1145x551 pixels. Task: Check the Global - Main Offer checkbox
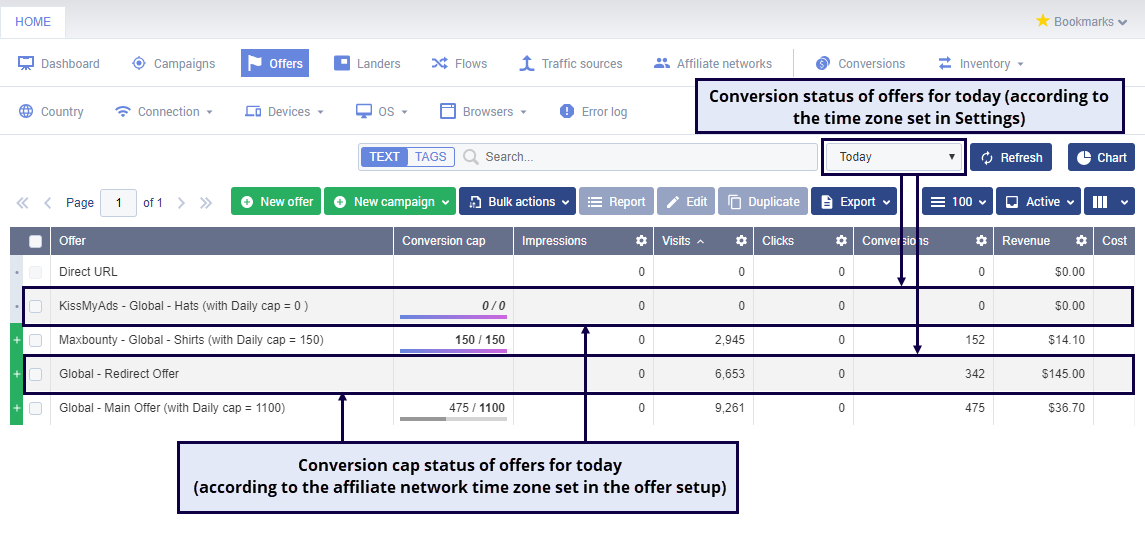35,408
